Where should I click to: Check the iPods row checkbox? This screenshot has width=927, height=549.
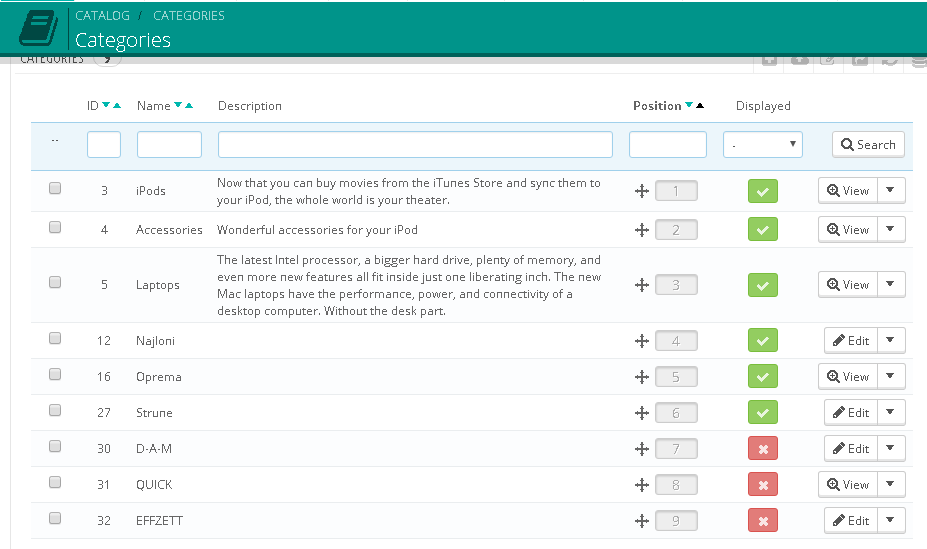click(55, 189)
